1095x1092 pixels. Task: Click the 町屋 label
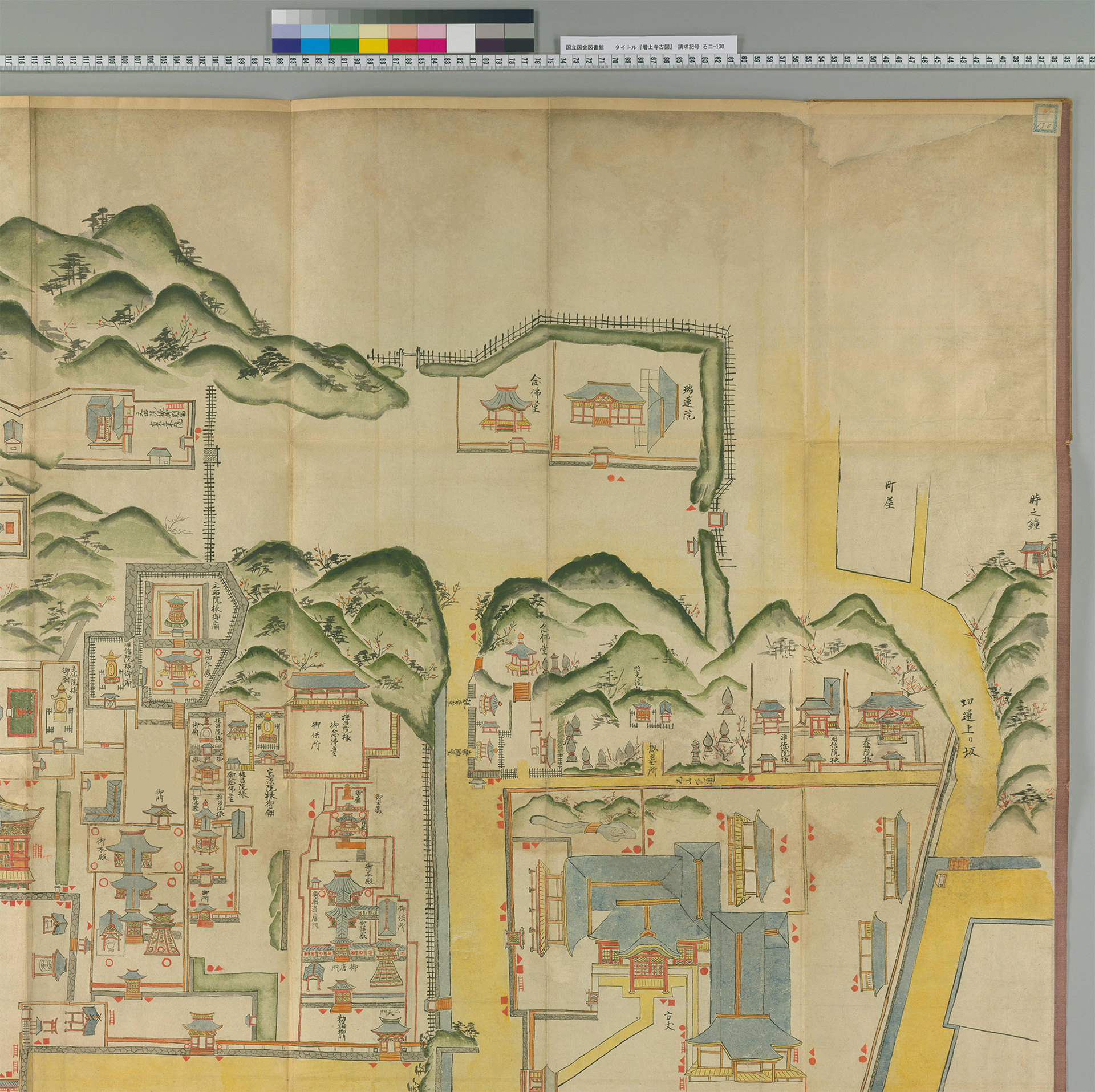point(890,494)
